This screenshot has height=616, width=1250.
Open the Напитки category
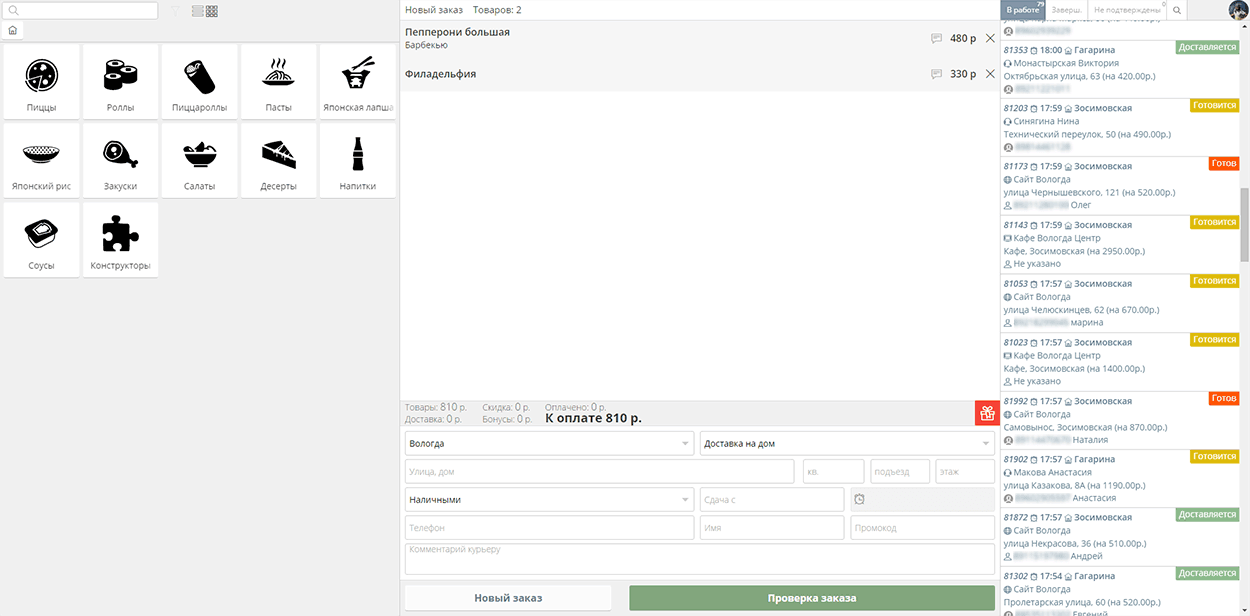tap(358, 160)
